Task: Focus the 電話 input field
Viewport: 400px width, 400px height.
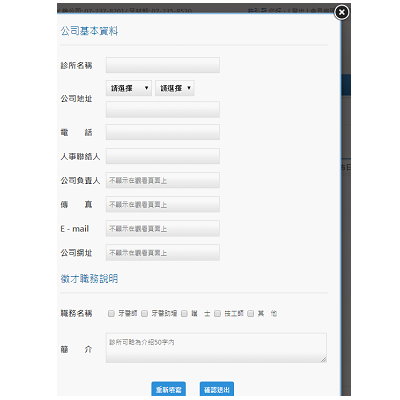Action: tap(163, 132)
